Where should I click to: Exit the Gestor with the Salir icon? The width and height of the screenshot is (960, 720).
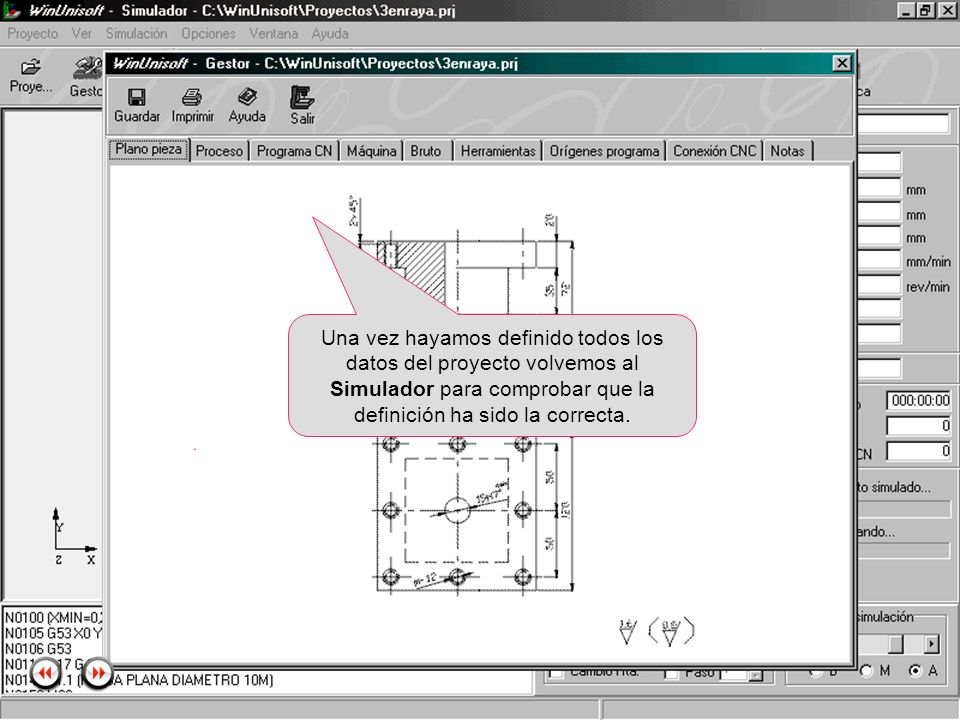click(x=302, y=105)
